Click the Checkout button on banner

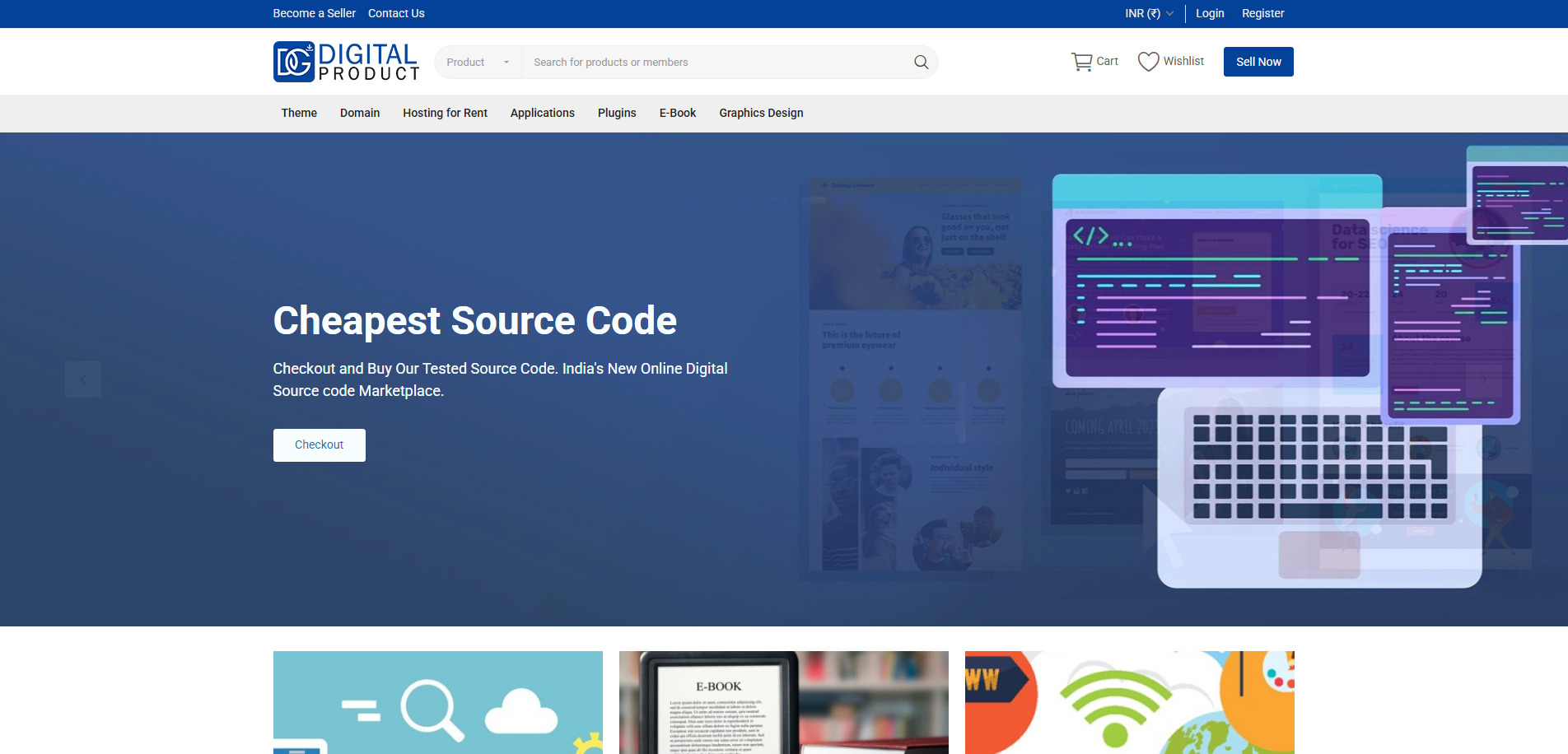coord(320,445)
